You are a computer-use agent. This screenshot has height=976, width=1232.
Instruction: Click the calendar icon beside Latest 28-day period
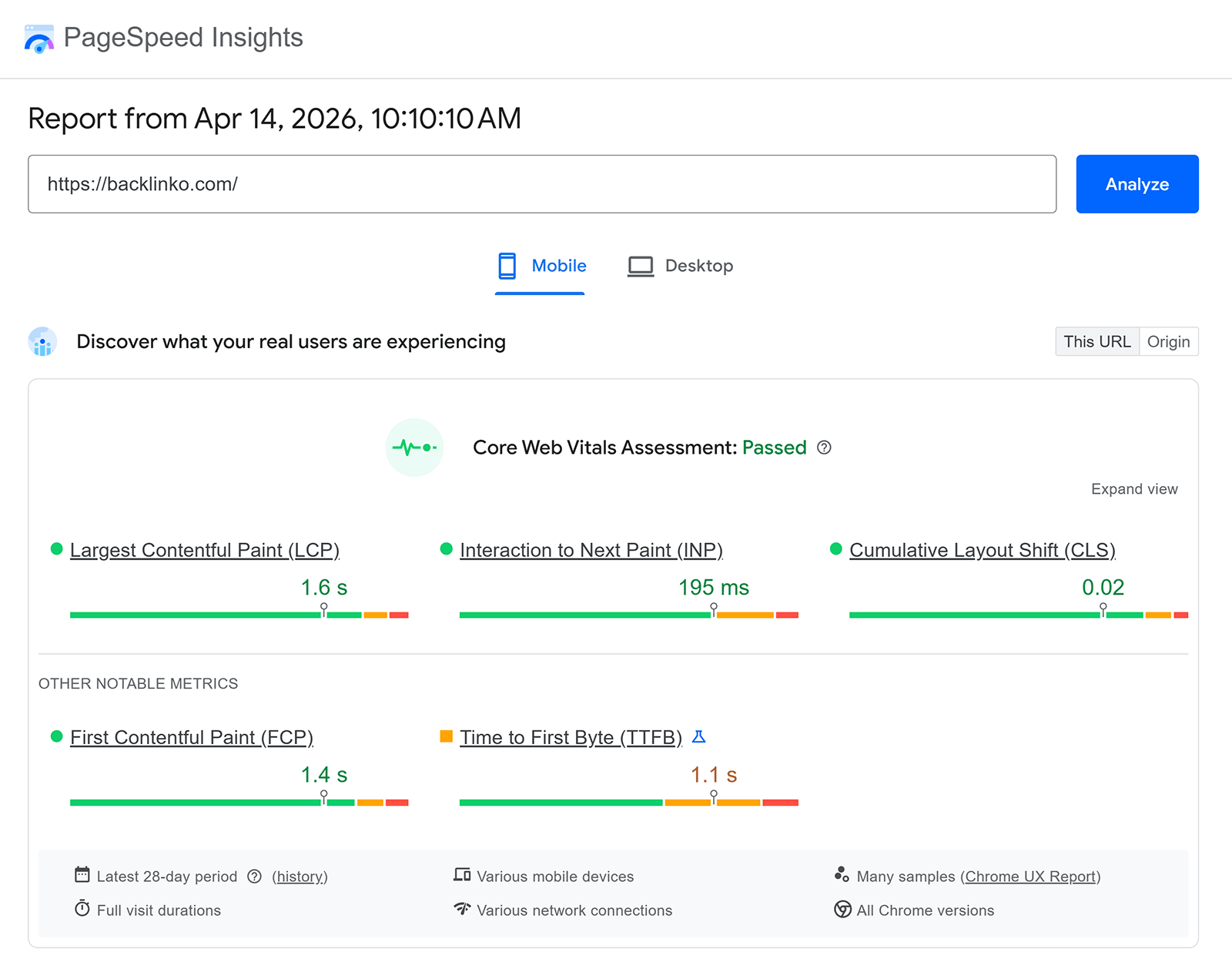point(82,875)
